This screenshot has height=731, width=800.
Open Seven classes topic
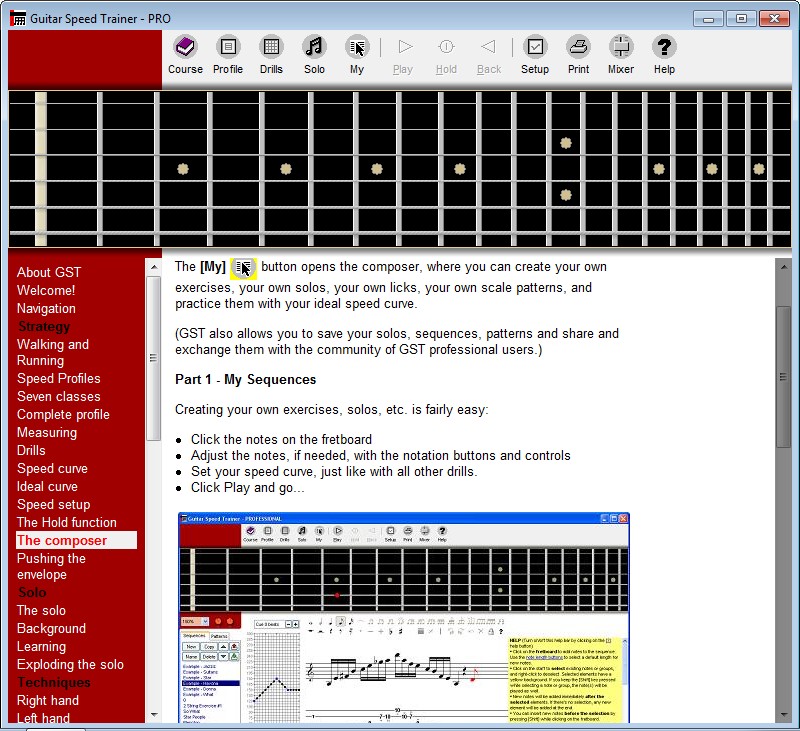(58, 396)
